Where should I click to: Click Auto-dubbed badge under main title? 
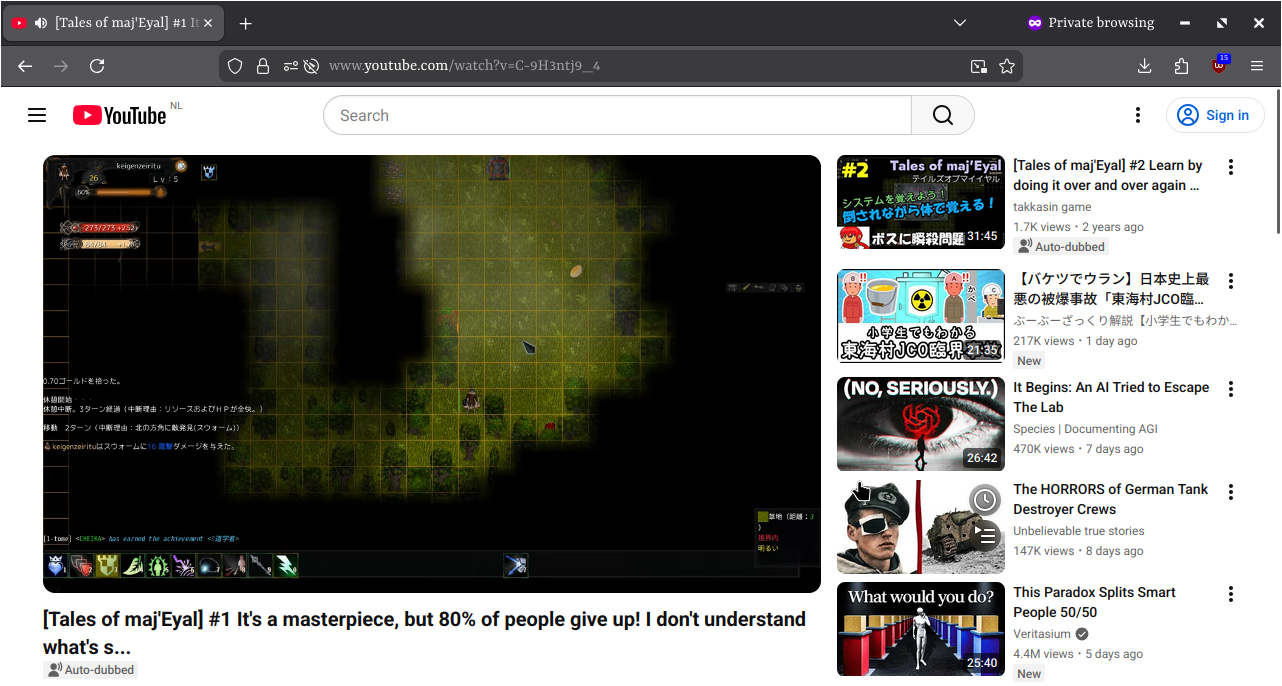(91, 670)
